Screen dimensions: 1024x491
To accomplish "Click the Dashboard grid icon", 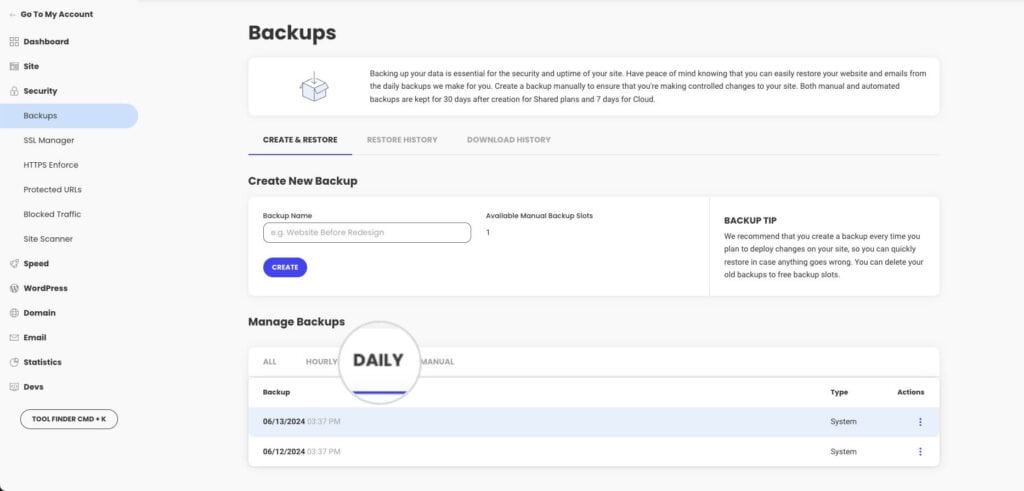I will click(14, 42).
